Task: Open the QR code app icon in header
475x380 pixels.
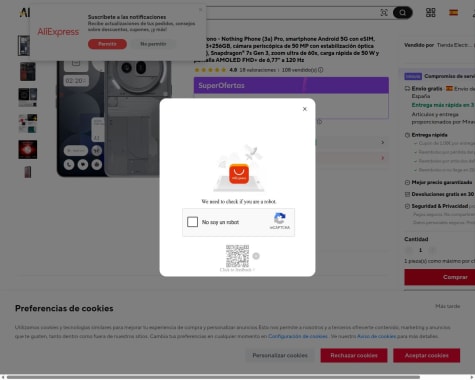Action: click(431, 13)
